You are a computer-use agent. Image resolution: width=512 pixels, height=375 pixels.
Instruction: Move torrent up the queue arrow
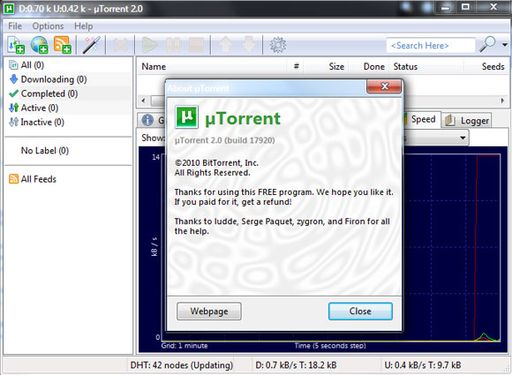coord(226,45)
